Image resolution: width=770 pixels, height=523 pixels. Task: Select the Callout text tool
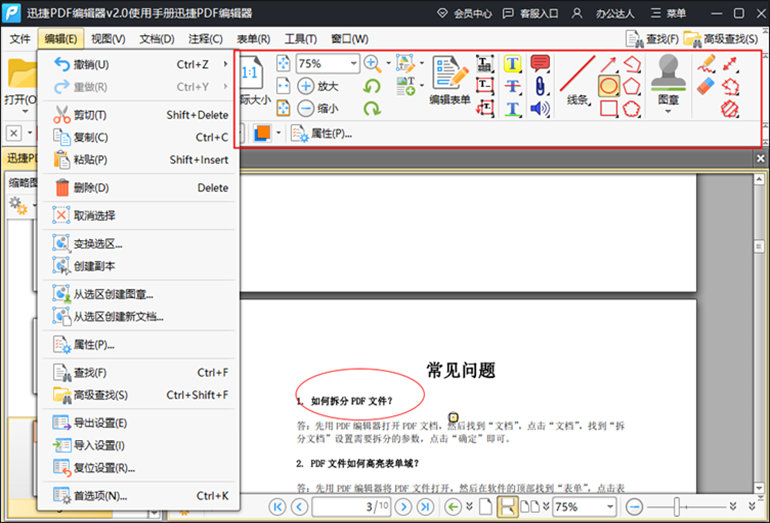pyautogui.click(x=485, y=108)
